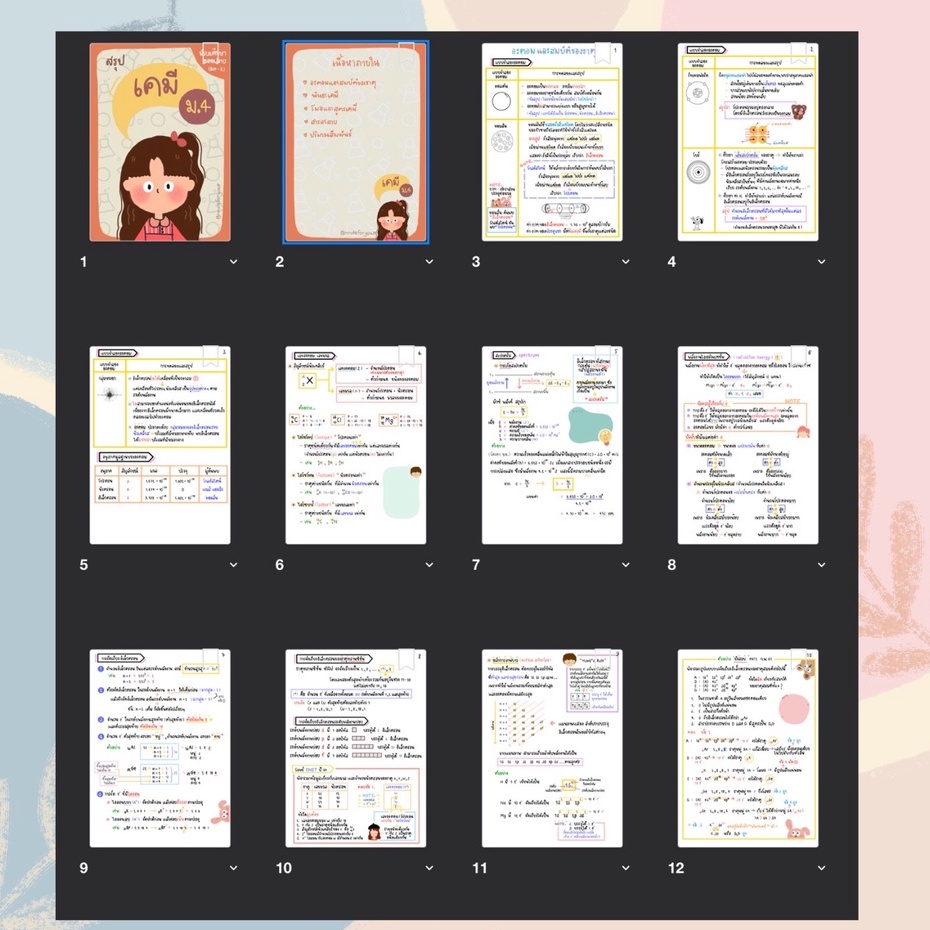Select page 7 thumbnail
The width and height of the screenshot is (930, 930).
pos(552,445)
